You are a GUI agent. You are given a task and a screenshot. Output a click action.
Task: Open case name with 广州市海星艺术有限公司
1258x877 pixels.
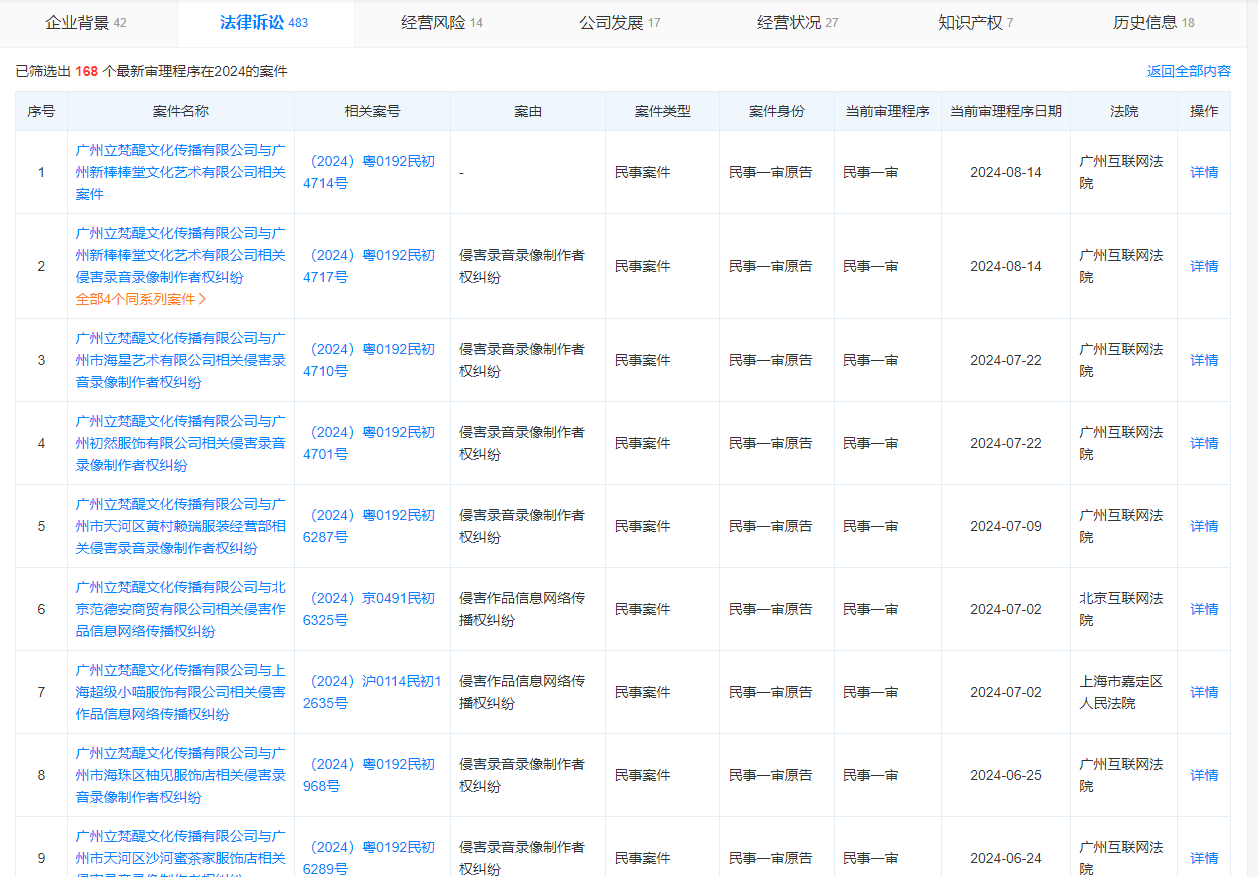[180, 360]
